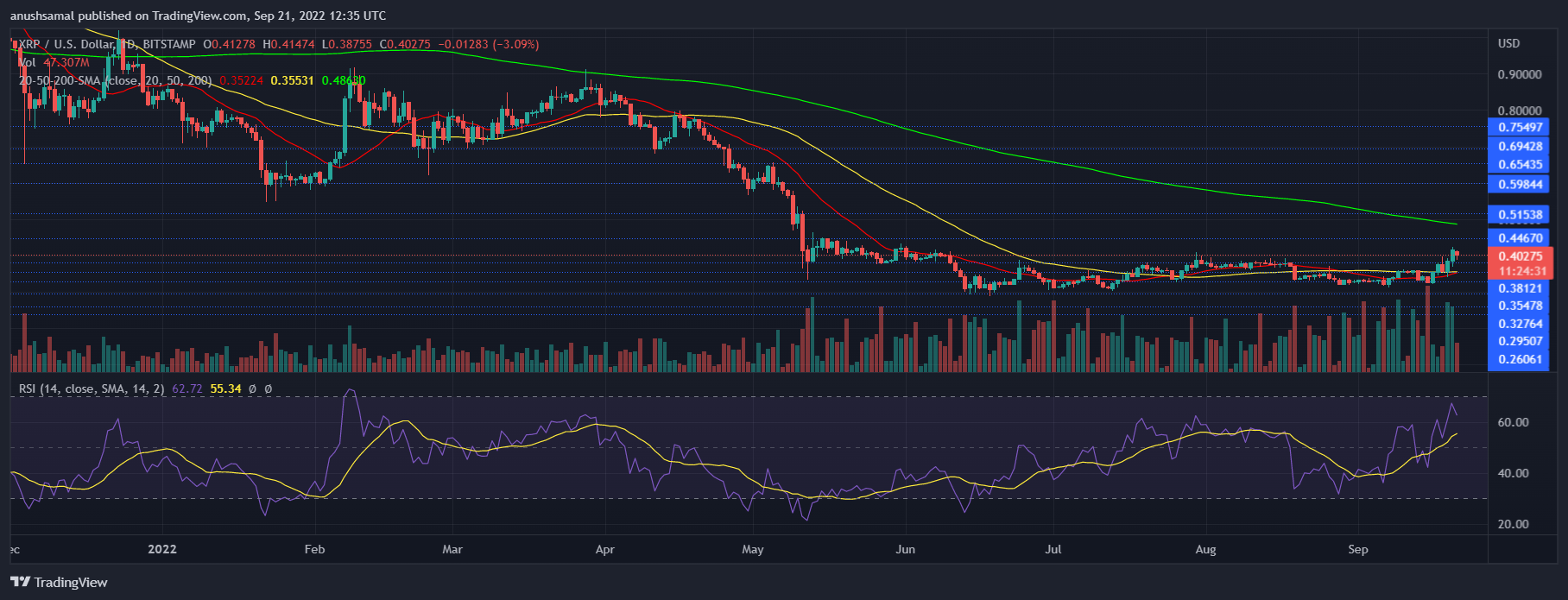Click the low price L0.38755 in header
The image size is (1568, 600).
coord(347,44)
